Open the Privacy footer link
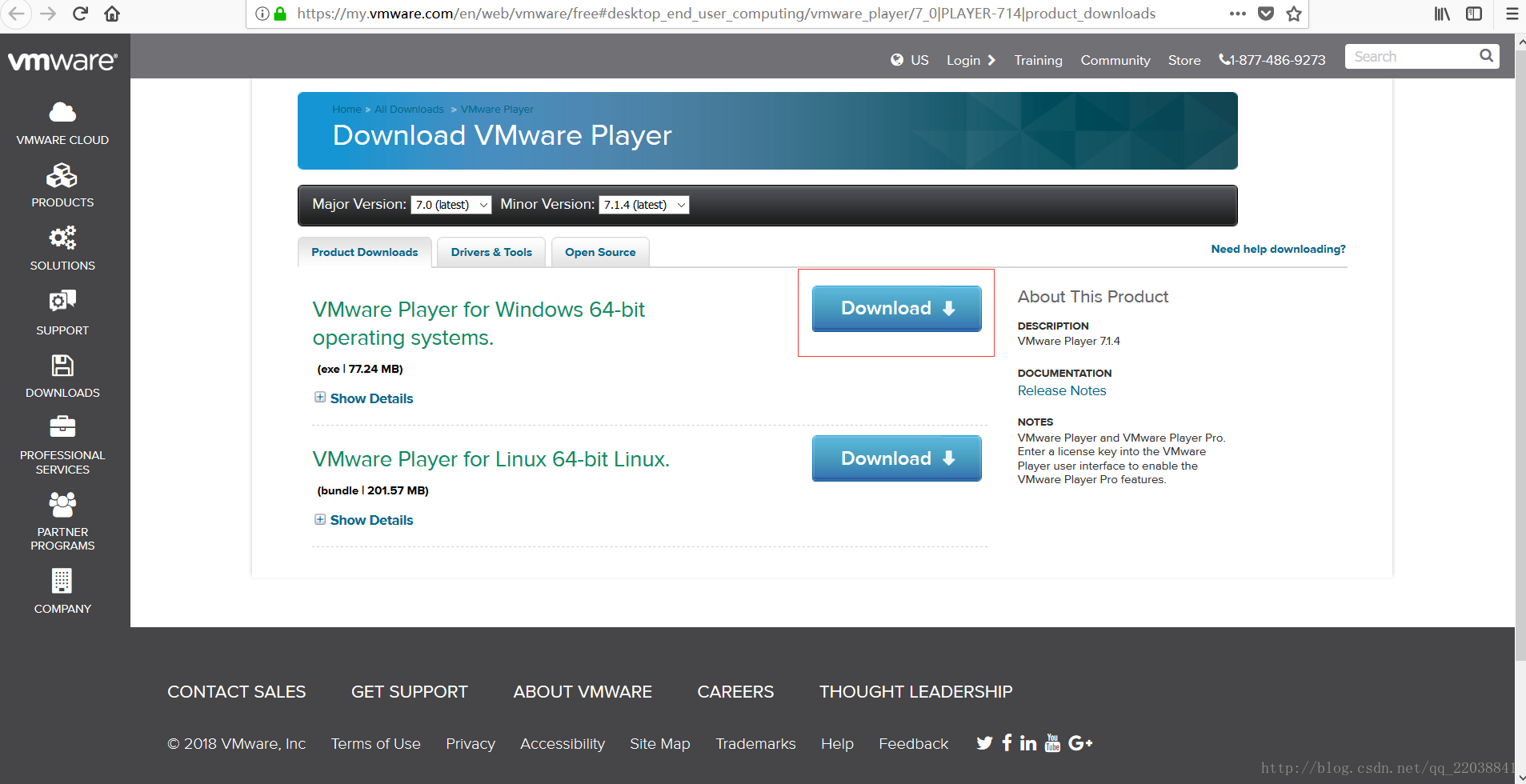The image size is (1526, 784). [471, 744]
